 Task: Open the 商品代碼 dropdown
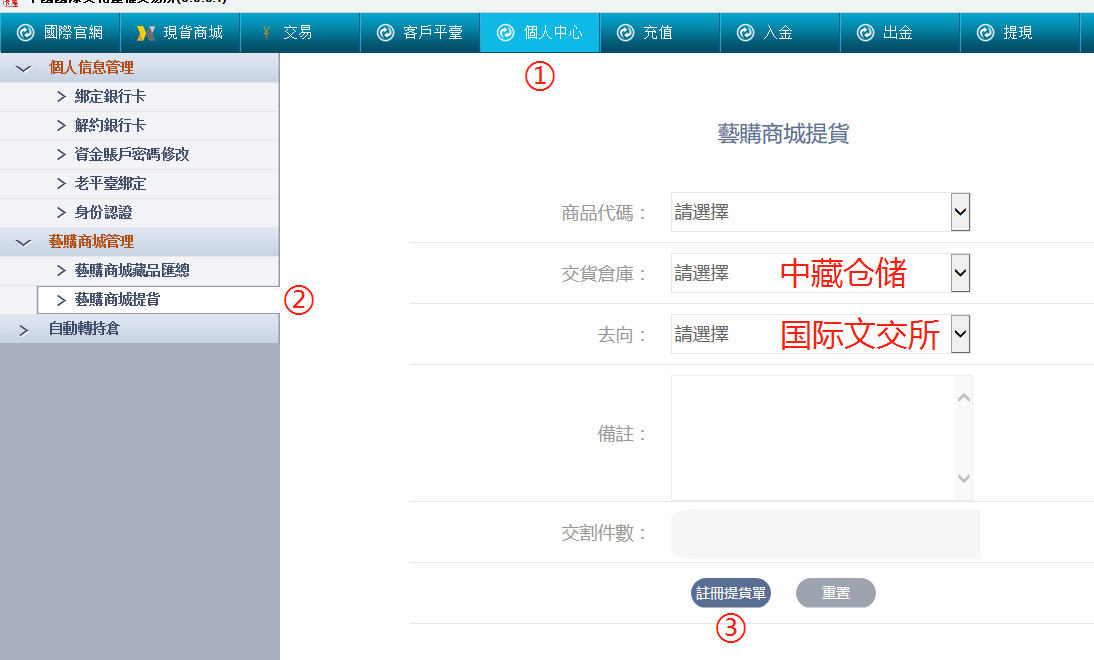click(960, 212)
